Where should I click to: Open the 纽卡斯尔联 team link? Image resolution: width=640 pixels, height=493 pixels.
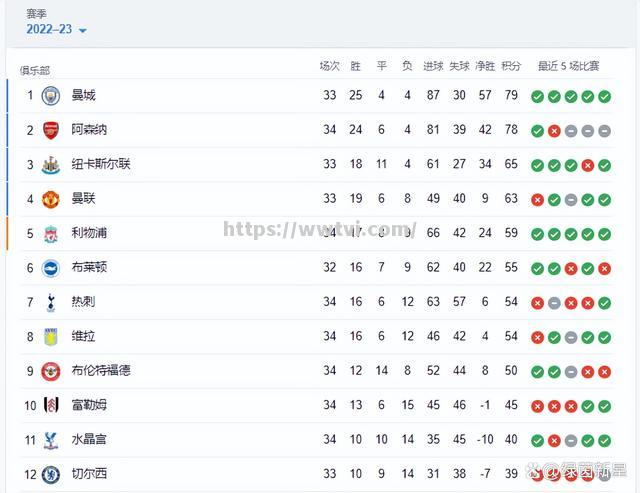click(101, 165)
